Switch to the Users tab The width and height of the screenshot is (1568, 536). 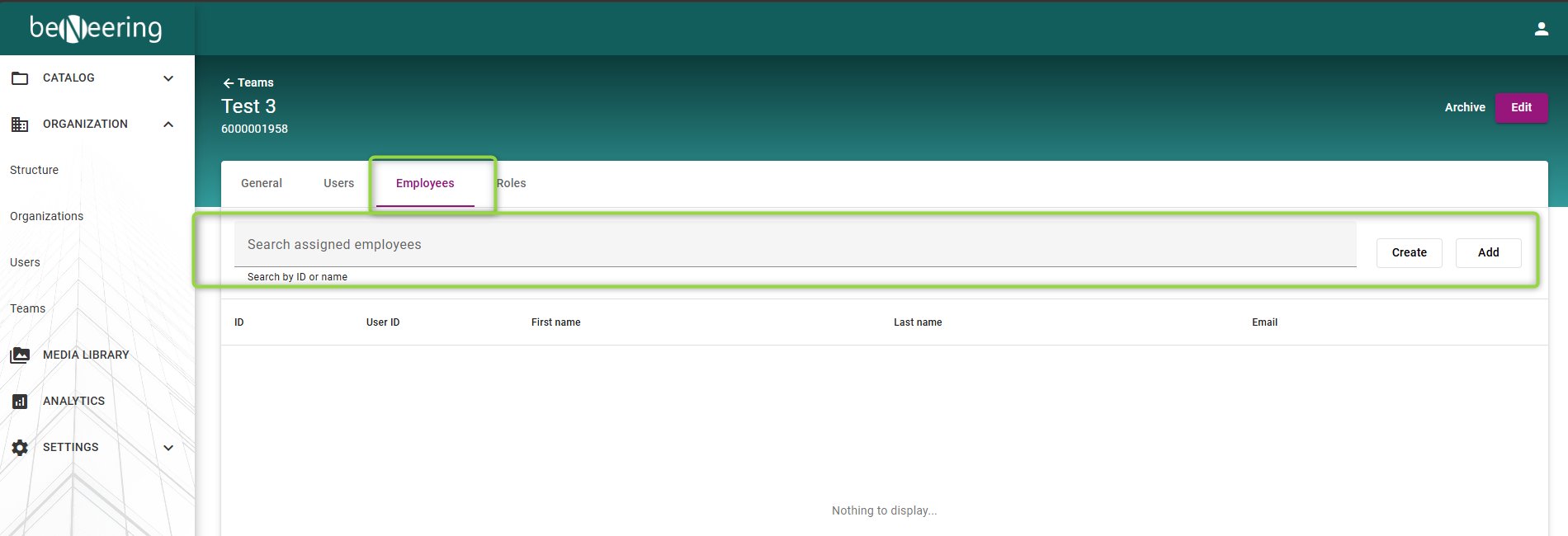(x=338, y=183)
